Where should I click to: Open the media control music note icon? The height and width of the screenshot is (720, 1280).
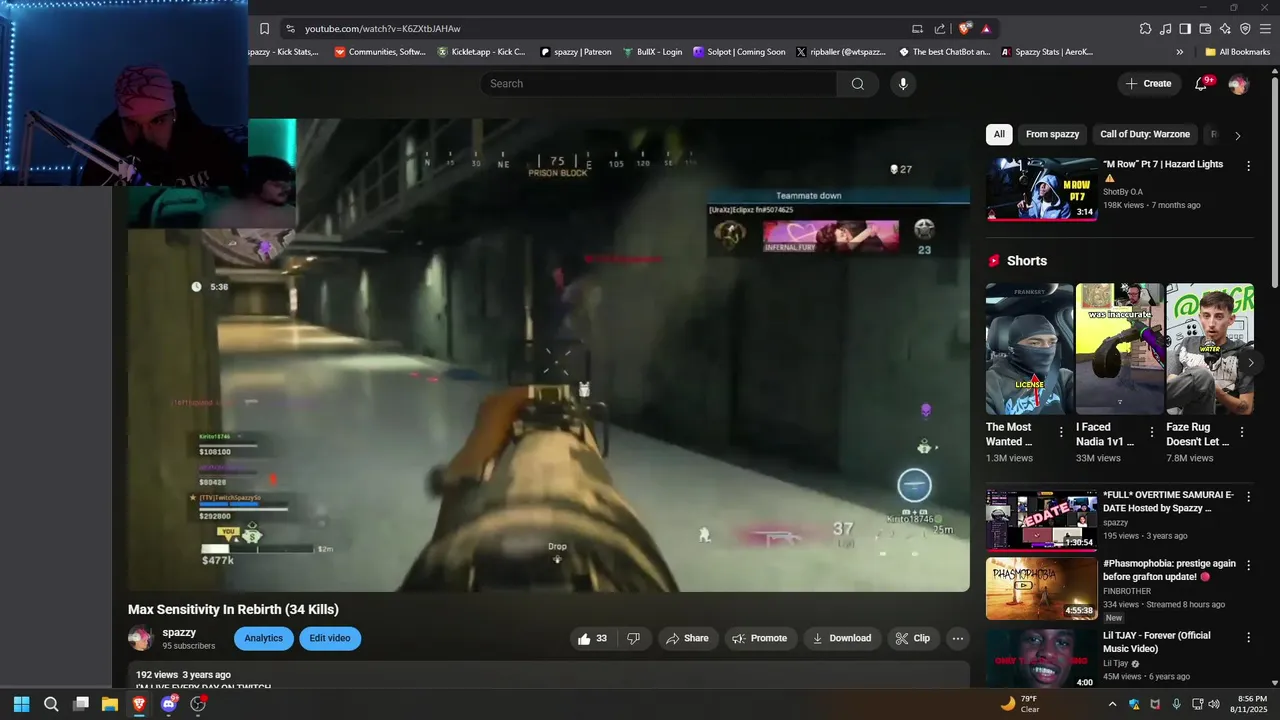coord(1166,29)
